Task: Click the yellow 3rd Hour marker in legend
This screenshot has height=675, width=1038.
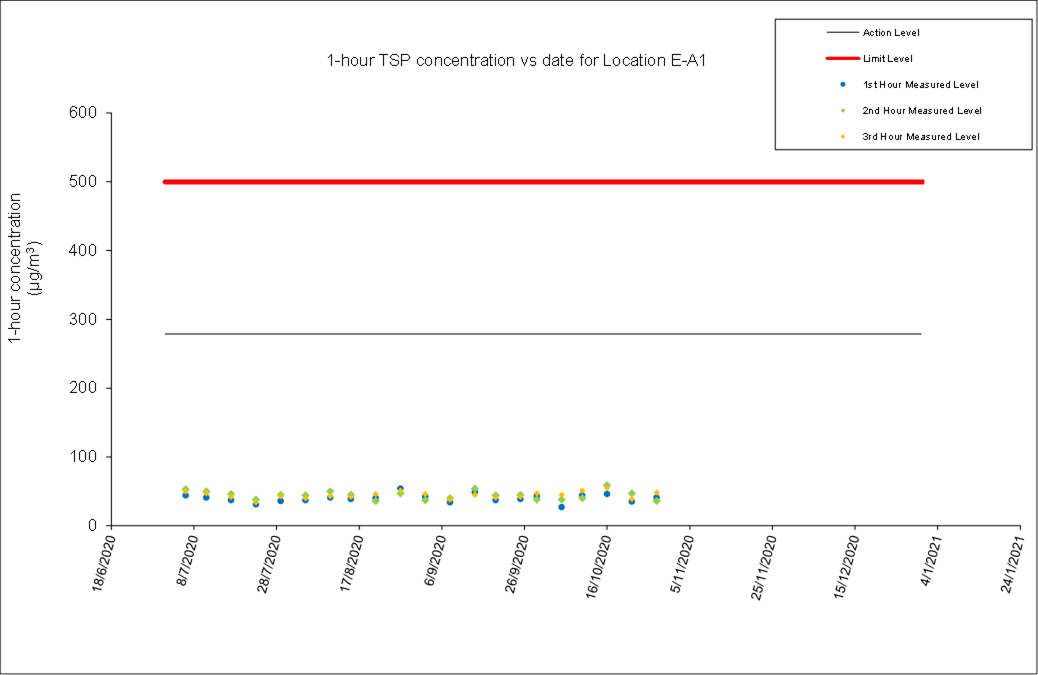Action: (x=843, y=136)
